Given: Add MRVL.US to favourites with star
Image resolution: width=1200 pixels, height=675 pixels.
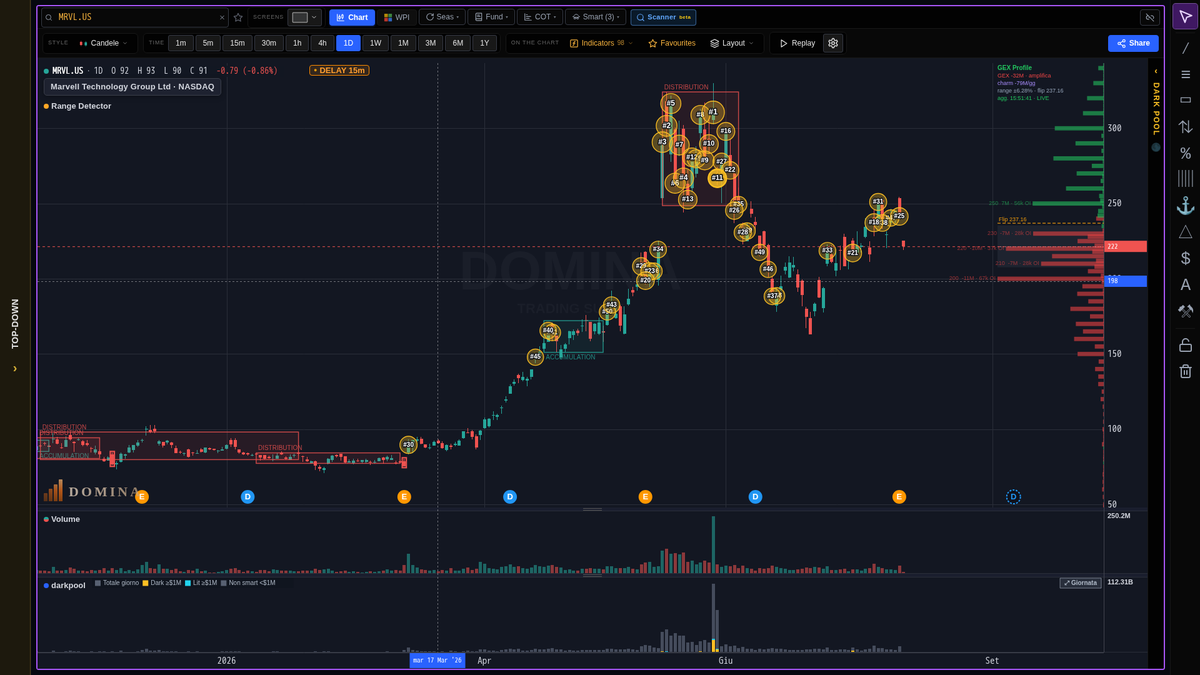Looking at the screenshot, I should pyautogui.click(x=238, y=17).
